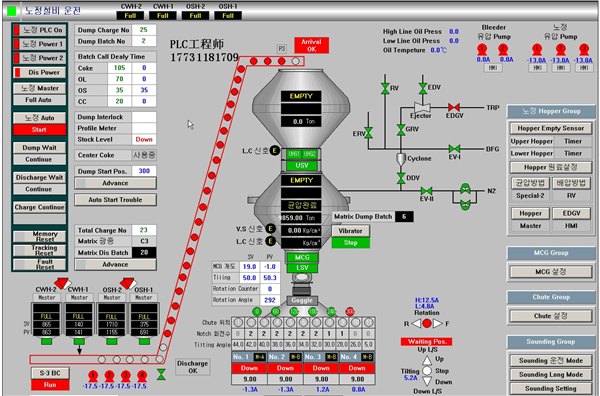Click Matrix Dump Batch value 6
This screenshot has height=396, width=600.
404,217
